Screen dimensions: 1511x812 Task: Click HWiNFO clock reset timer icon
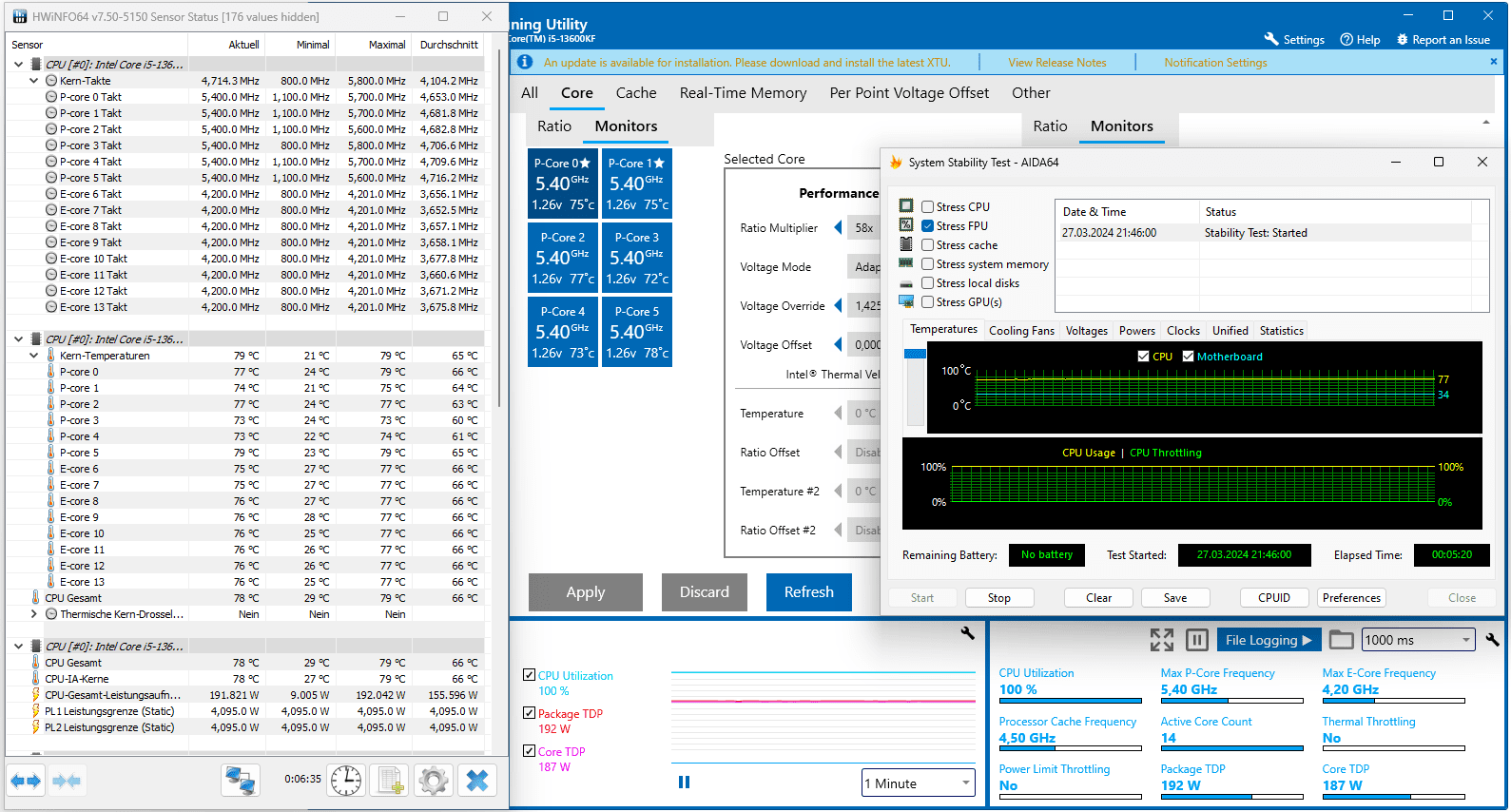point(346,781)
